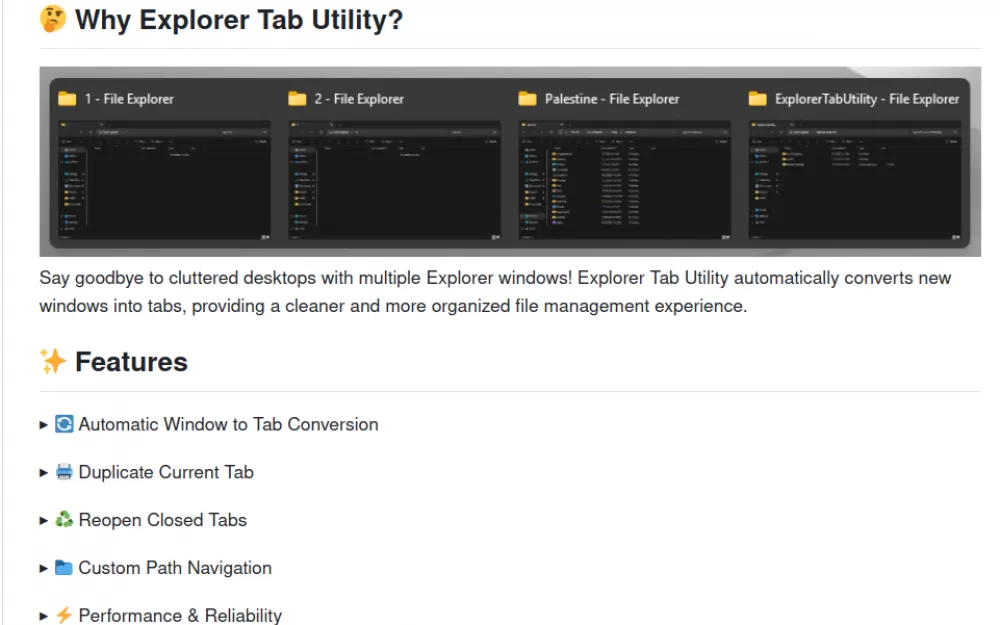Click the 'Reopen Closed Tabs' summary text
Viewport: 1000px width, 625px height.
[x=162, y=520]
